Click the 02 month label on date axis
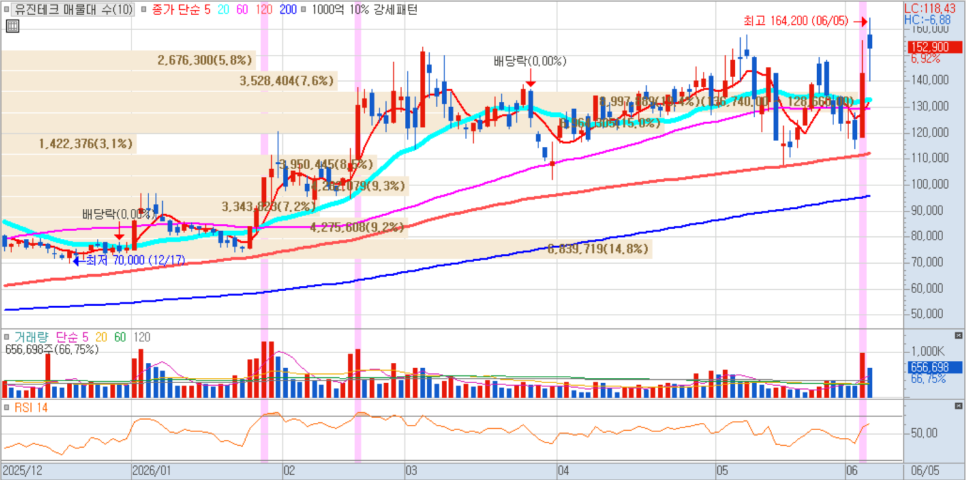Image resolution: width=966 pixels, height=480 pixels. [x=290, y=470]
